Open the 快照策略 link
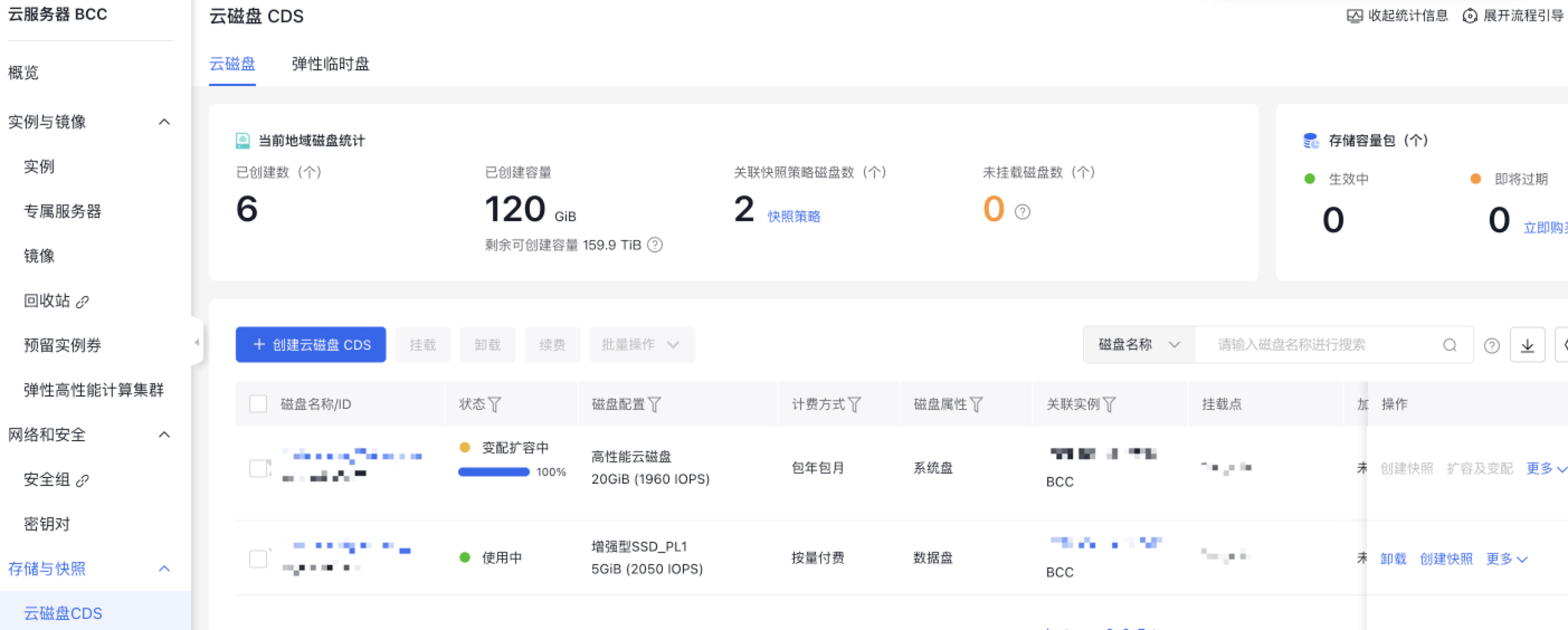This screenshot has height=630, width=1568. click(793, 217)
